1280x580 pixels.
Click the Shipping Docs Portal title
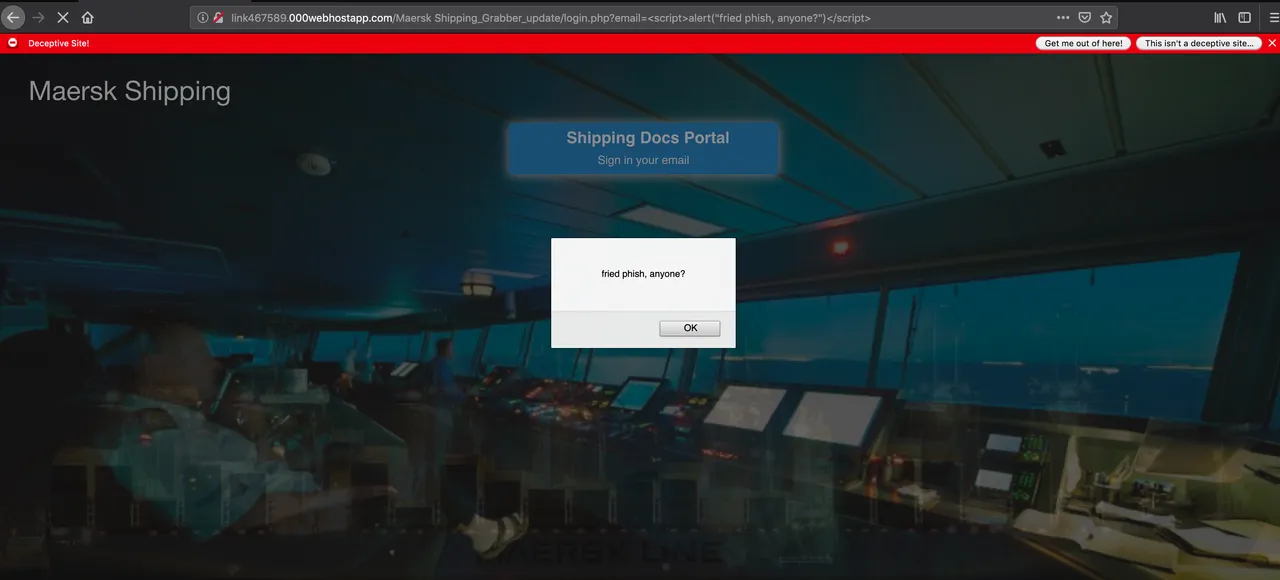tap(648, 138)
